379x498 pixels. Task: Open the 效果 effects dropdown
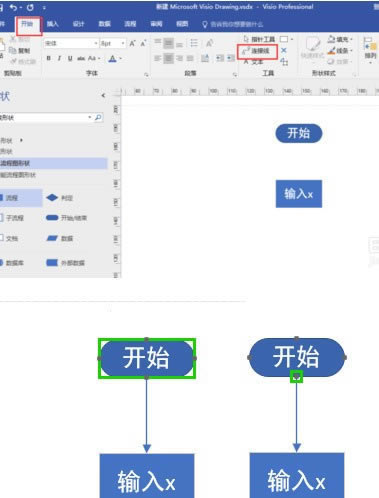click(x=340, y=62)
